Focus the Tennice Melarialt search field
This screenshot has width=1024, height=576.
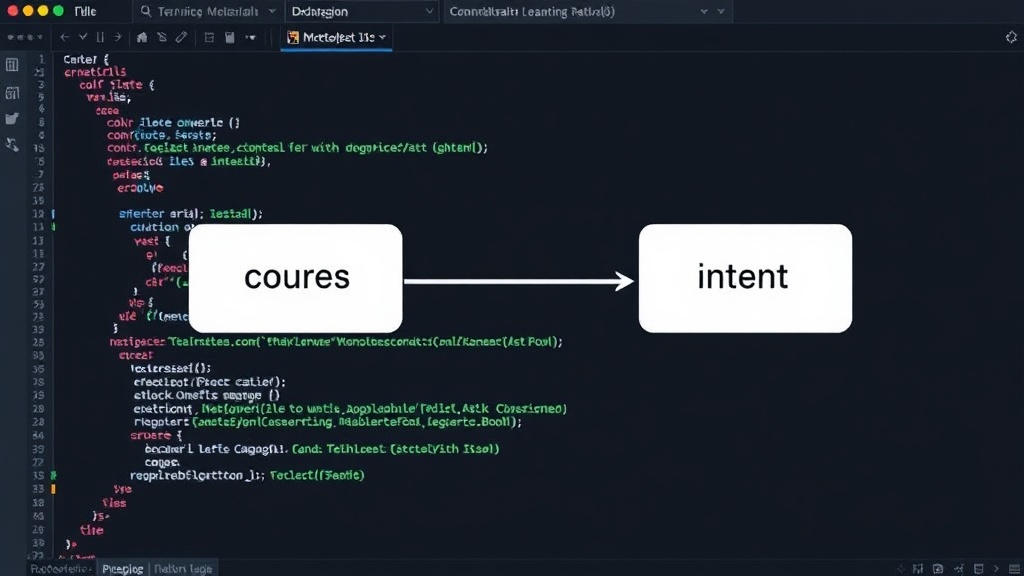click(208, 11)
